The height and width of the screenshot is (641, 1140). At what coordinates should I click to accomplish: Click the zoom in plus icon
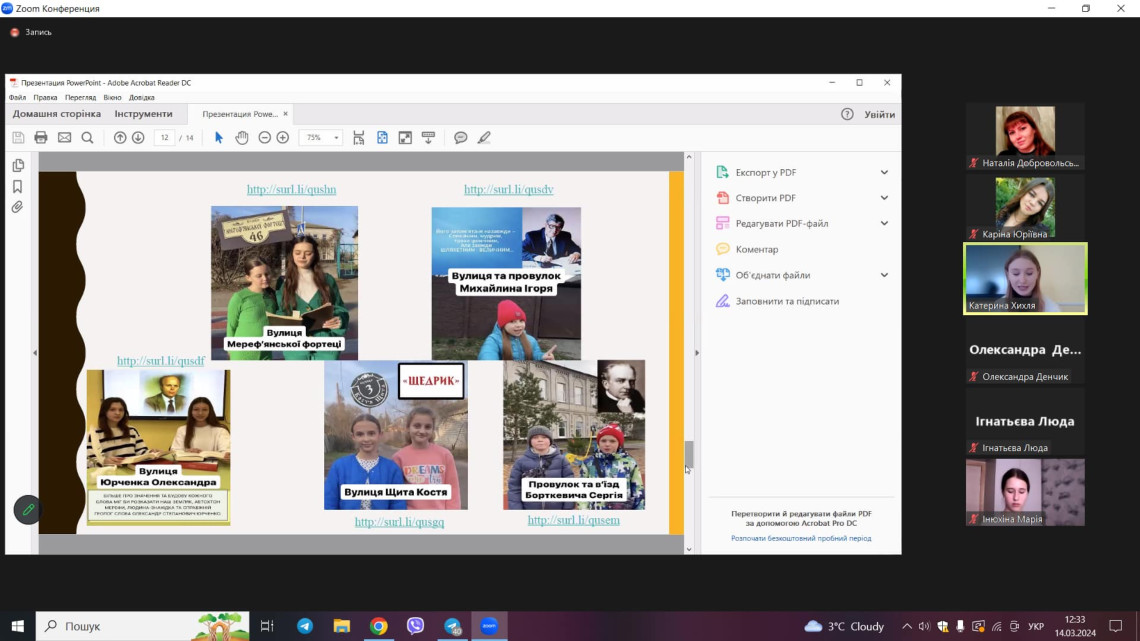(x=283, y=138)
